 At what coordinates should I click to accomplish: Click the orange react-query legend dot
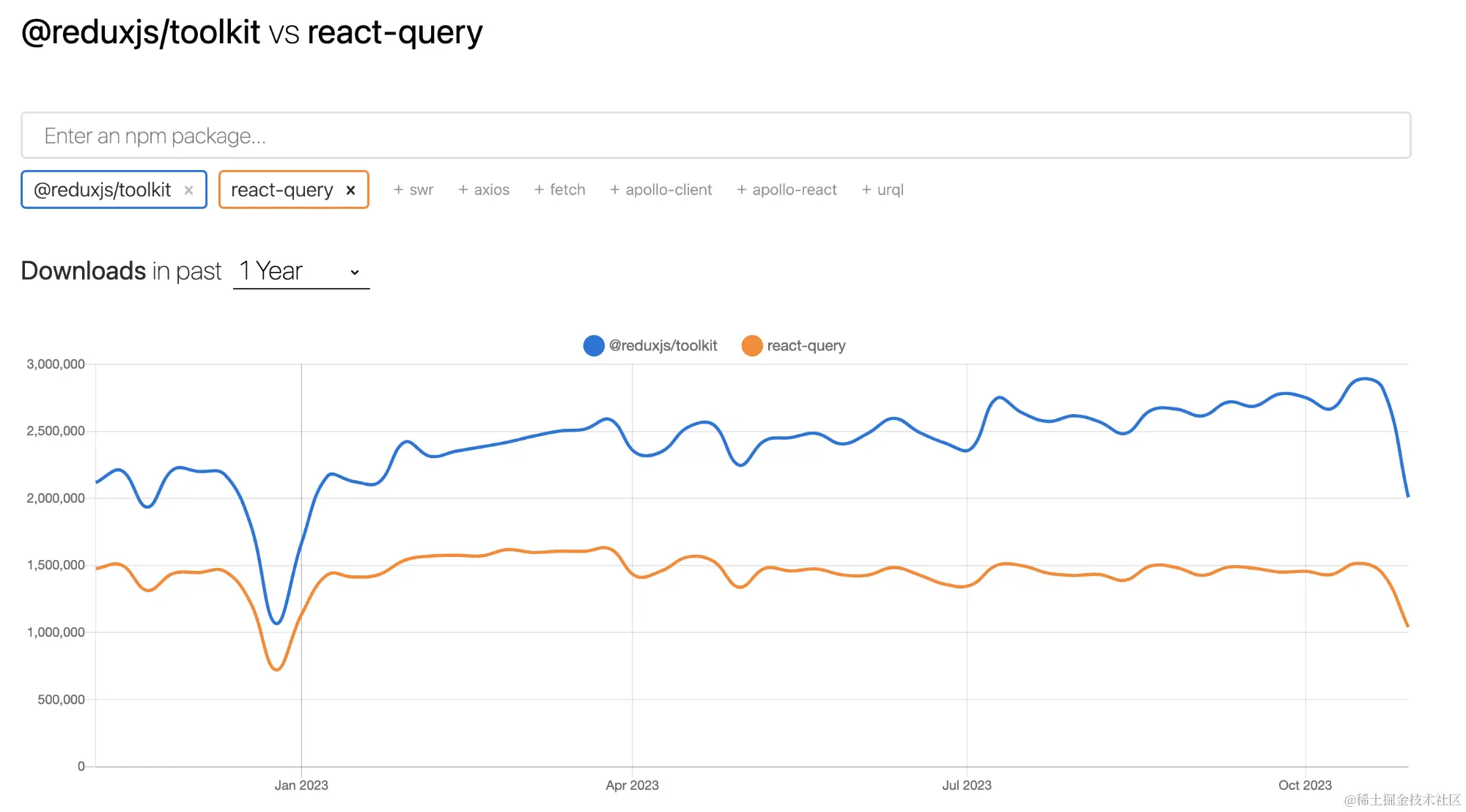click(x=752, y=345)
